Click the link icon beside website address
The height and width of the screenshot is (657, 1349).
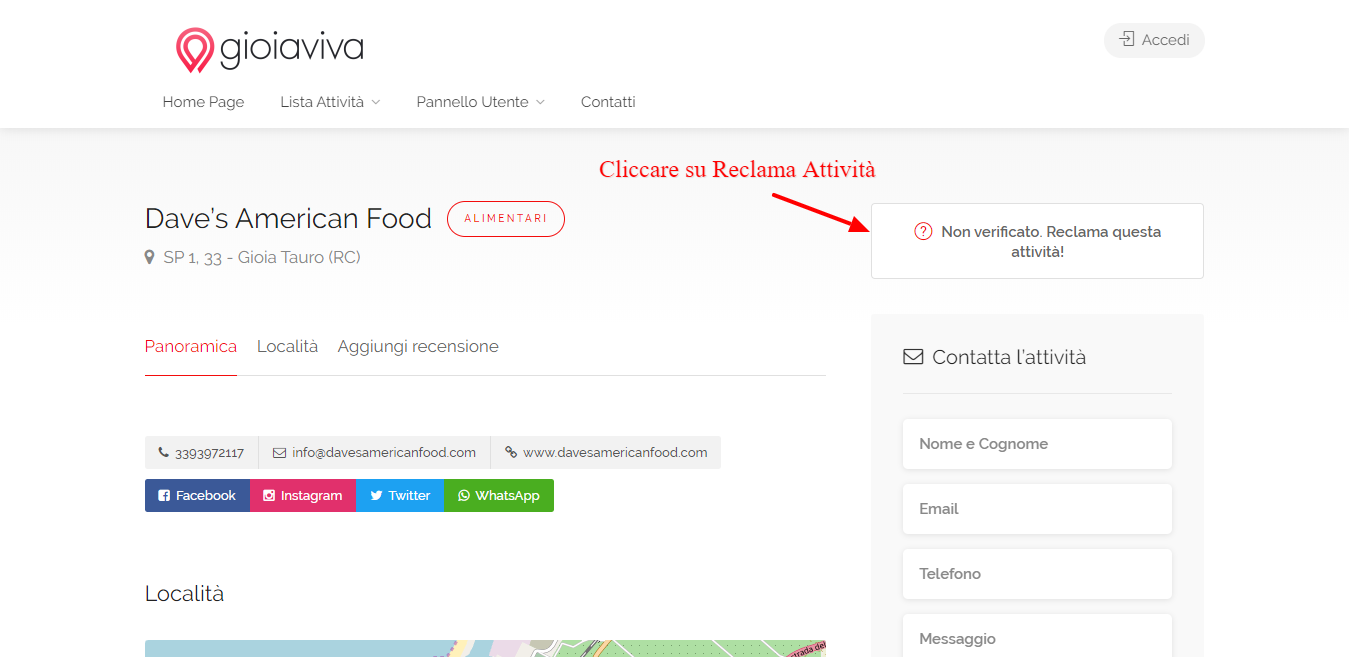[x=511, y=452]
